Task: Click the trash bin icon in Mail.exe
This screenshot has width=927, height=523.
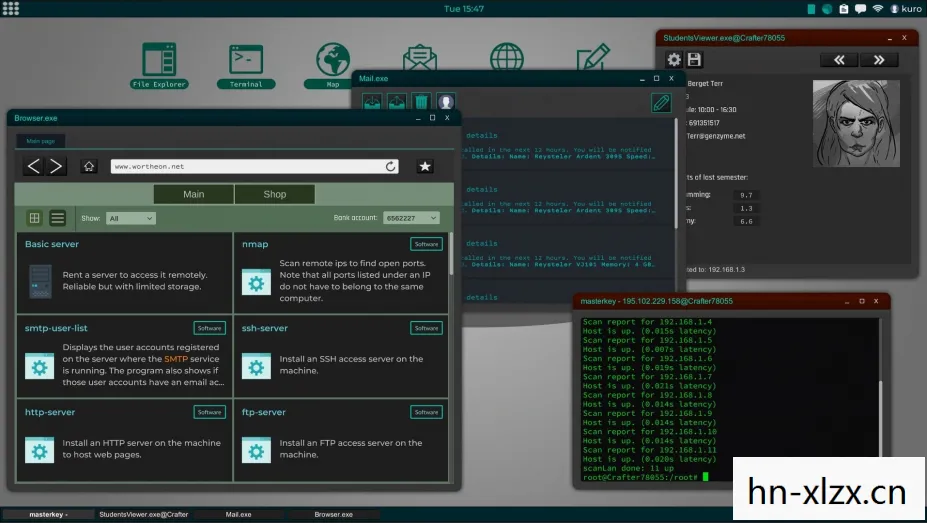Action: click(421, 102)
